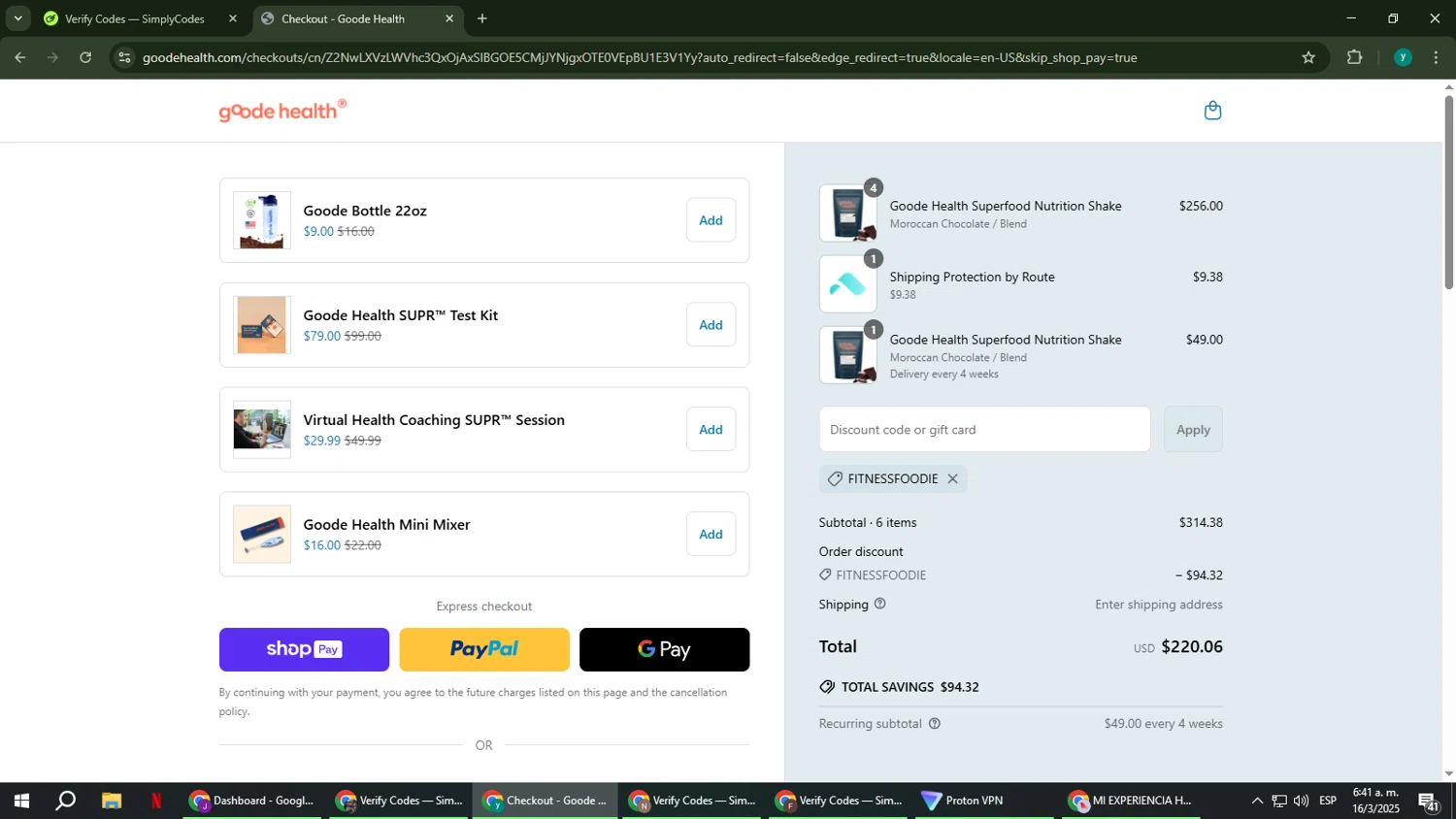Click TOTAL SAVINGS $94.32 text
The height and width of the screenshot is (819, 1456).
pos(910,687)
